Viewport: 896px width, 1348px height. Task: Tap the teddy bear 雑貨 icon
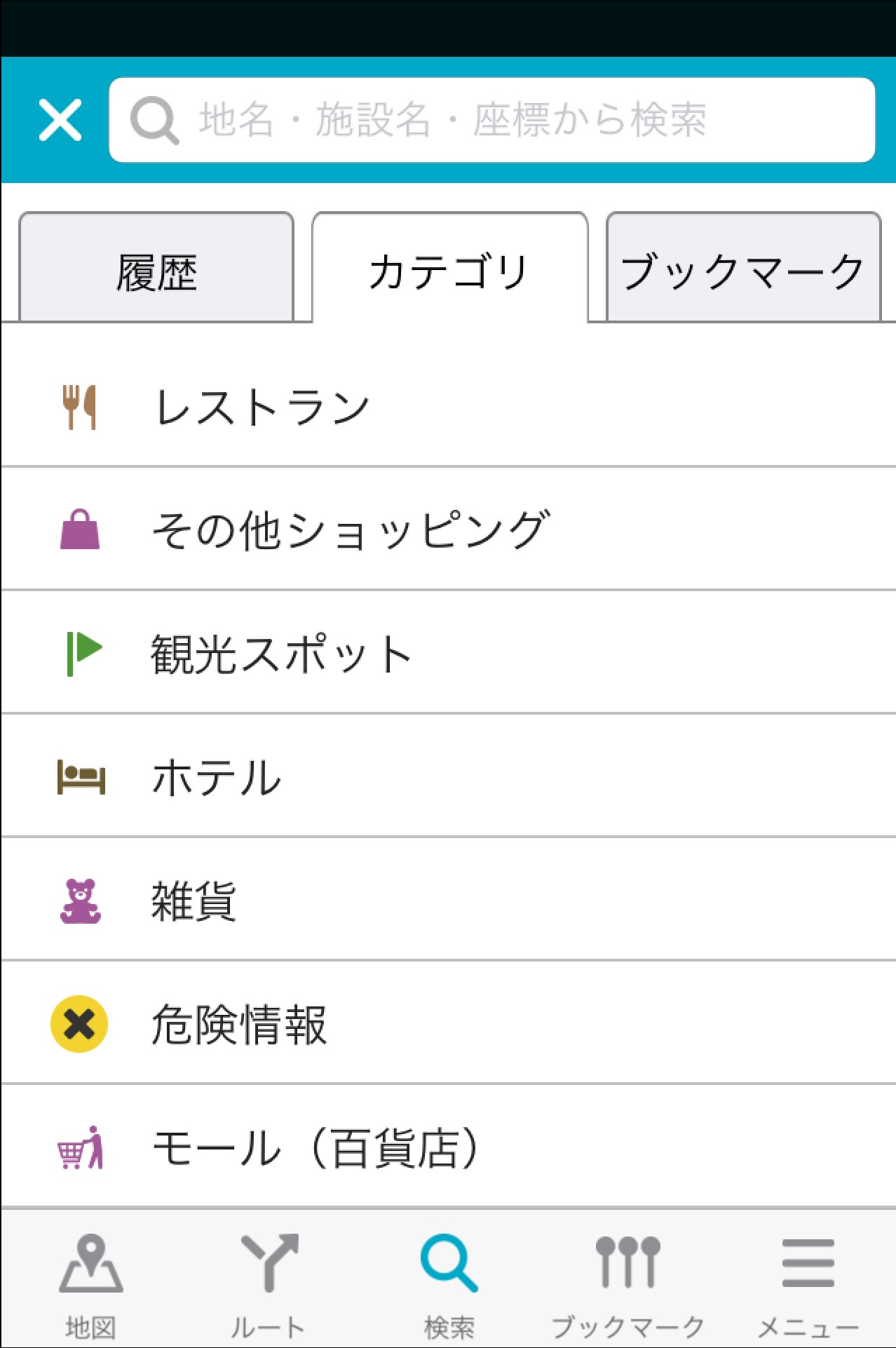point(80,901)
